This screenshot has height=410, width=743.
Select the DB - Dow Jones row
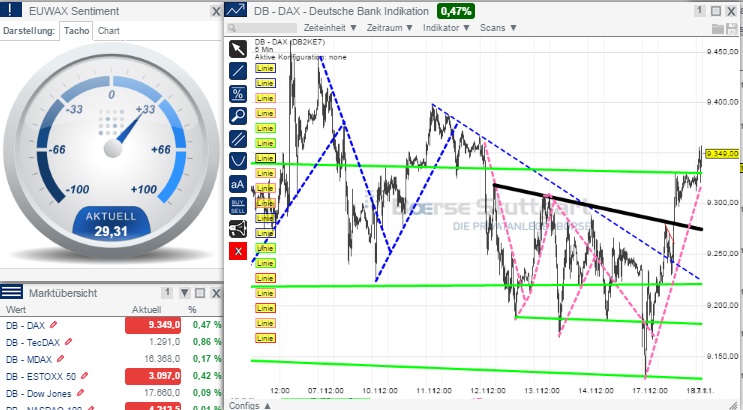[112, 393]
